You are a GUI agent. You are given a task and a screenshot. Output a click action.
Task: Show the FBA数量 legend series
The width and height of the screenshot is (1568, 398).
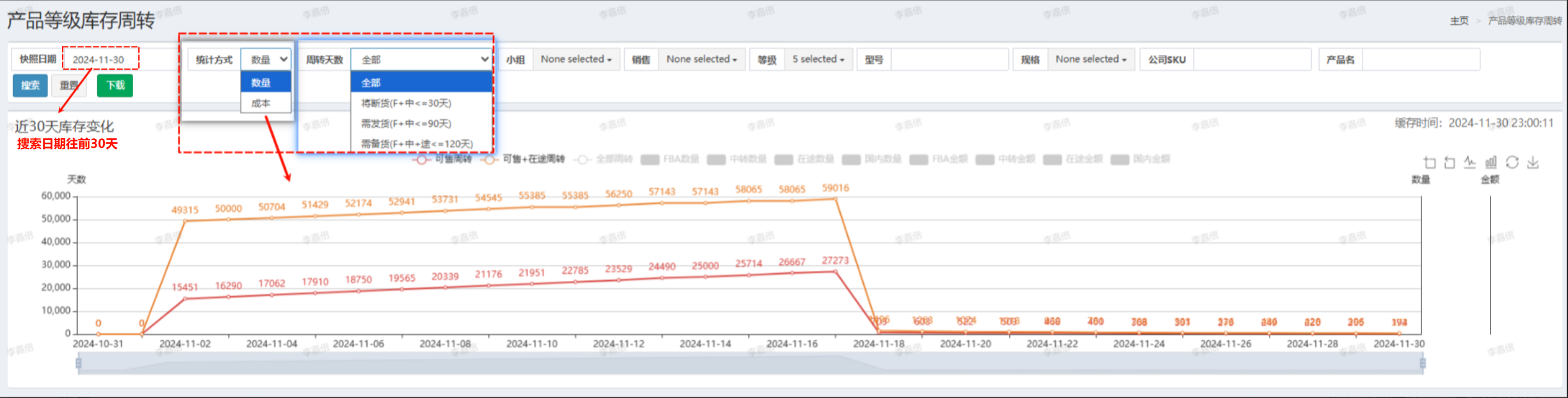pyautogui.click(x=670, y=159)
